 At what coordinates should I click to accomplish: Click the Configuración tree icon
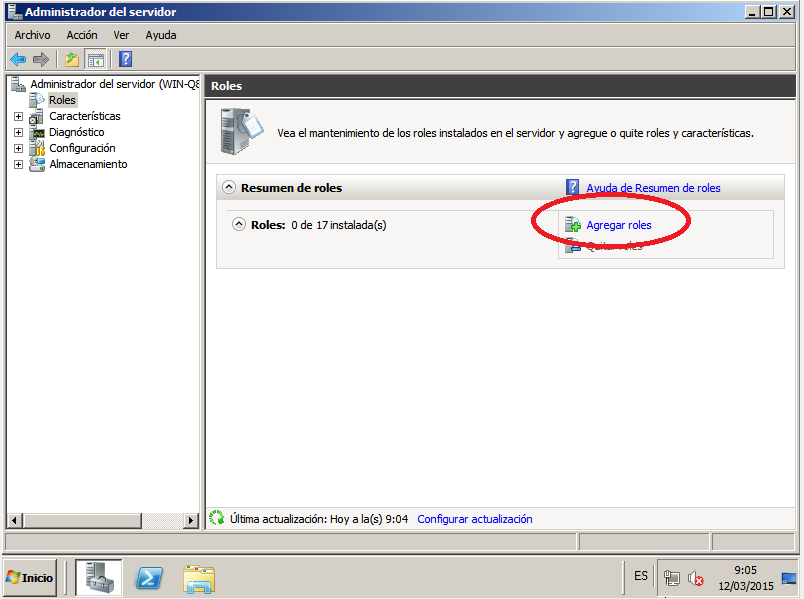(37, 148)
